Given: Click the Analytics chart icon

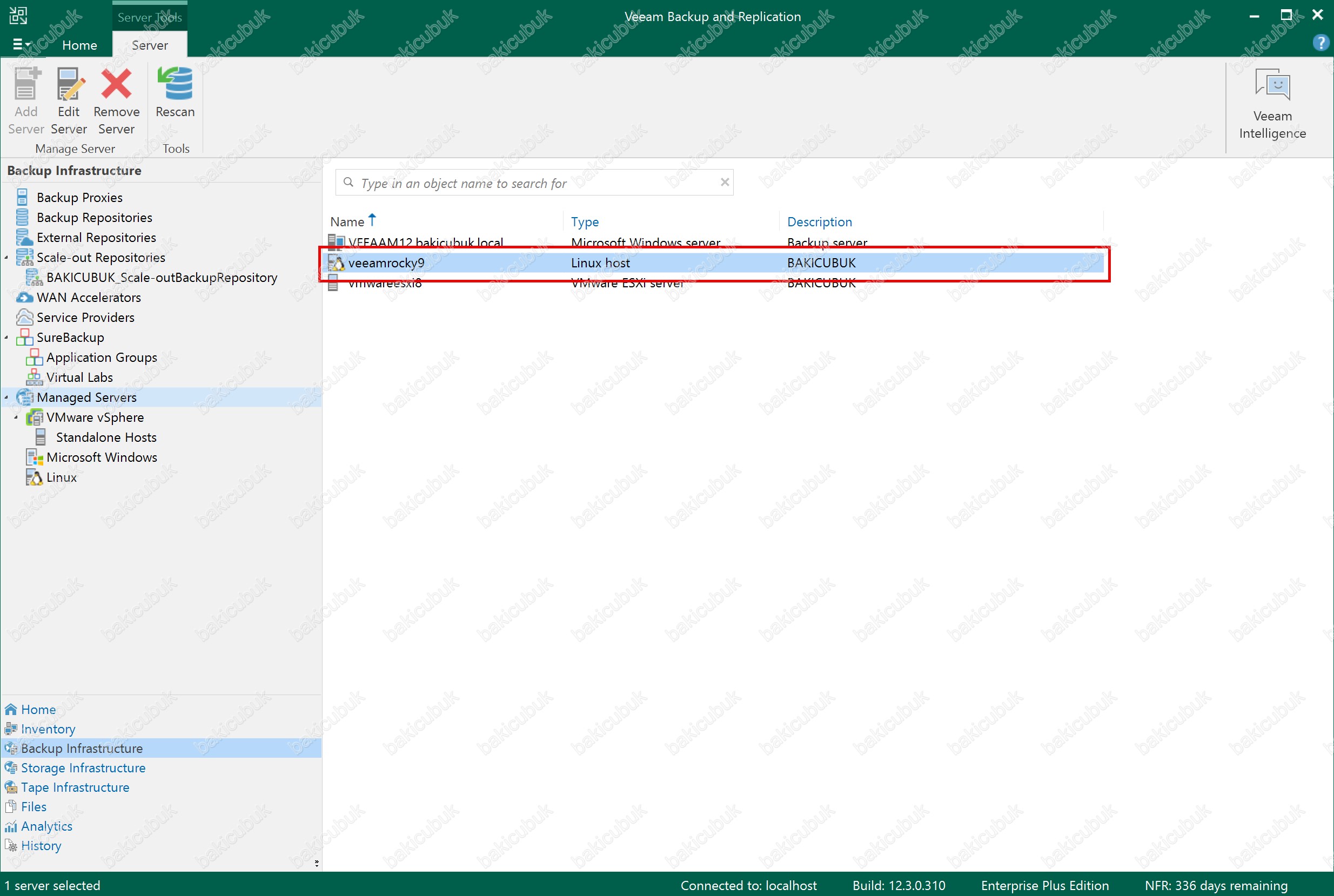Looking at the screenshot, I should tap(11, 826).
